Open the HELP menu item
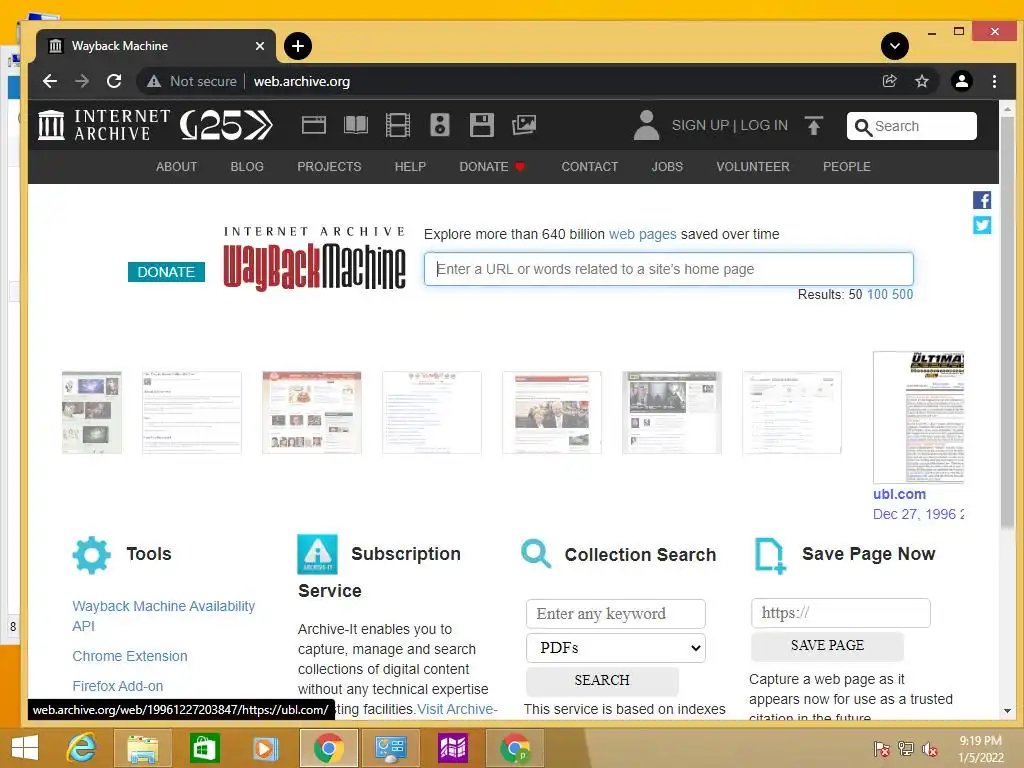Image resolution: width=1024 pixels, height=768 pixels. pos(410,167)
